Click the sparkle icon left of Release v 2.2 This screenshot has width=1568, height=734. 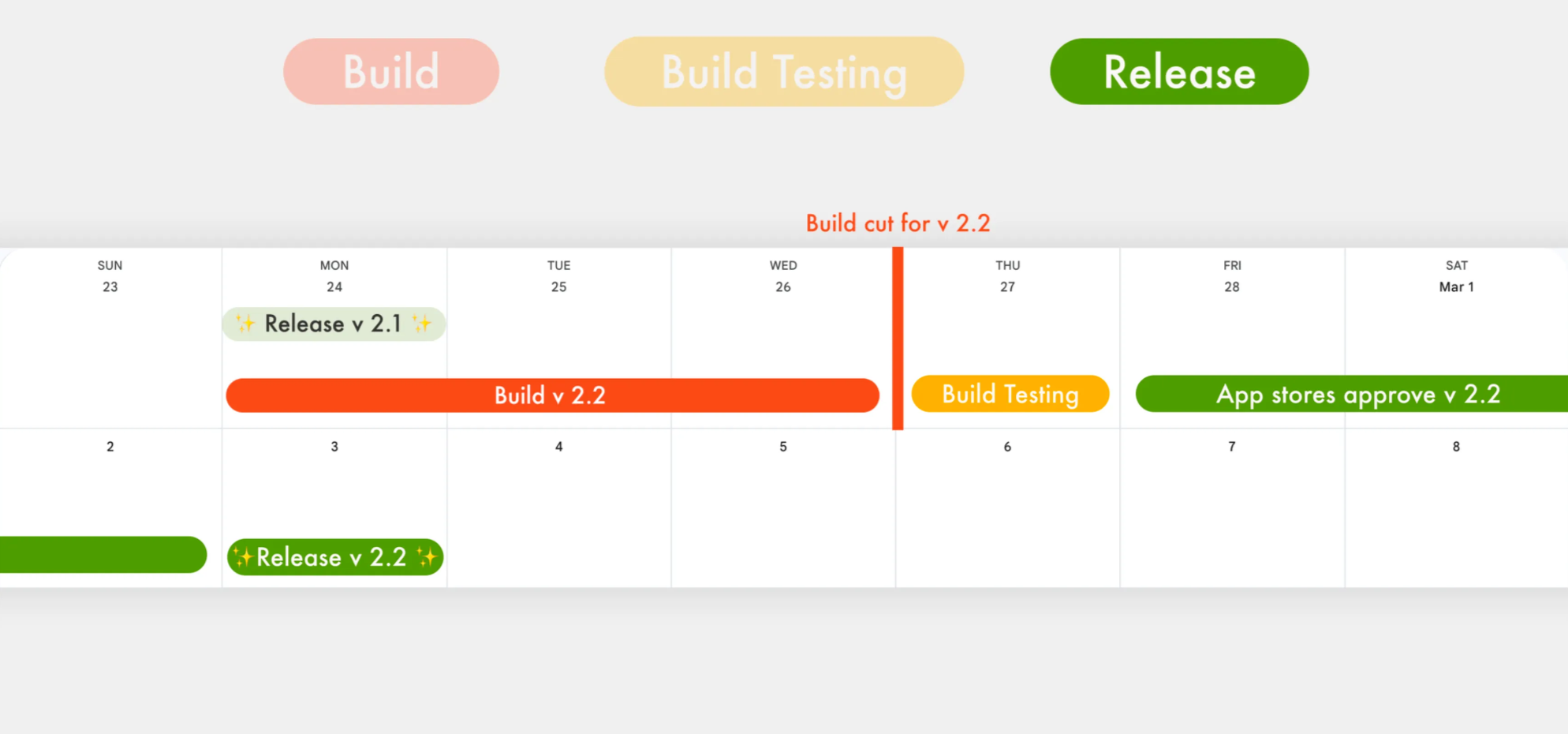point(244,557)
